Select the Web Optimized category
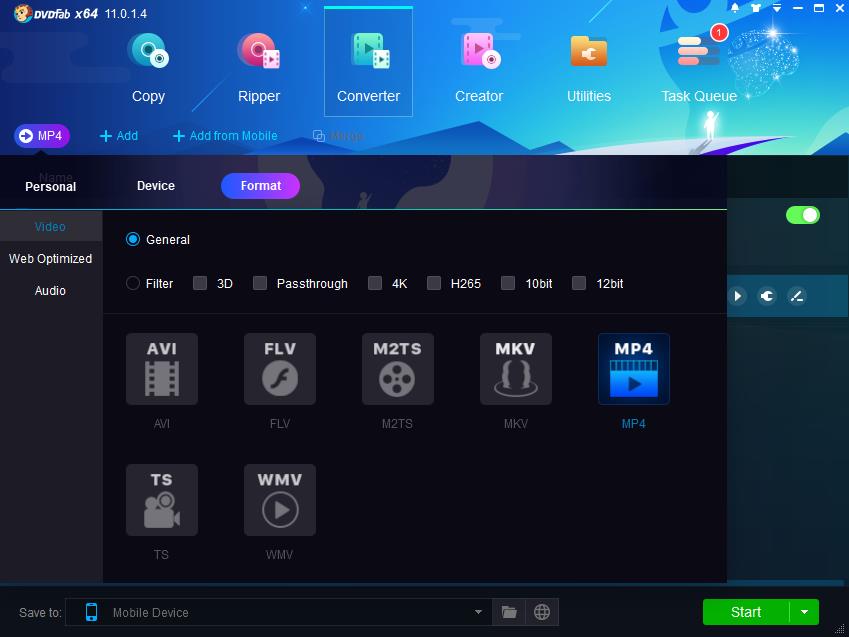 pyautogui.click(x=50, y=258)
